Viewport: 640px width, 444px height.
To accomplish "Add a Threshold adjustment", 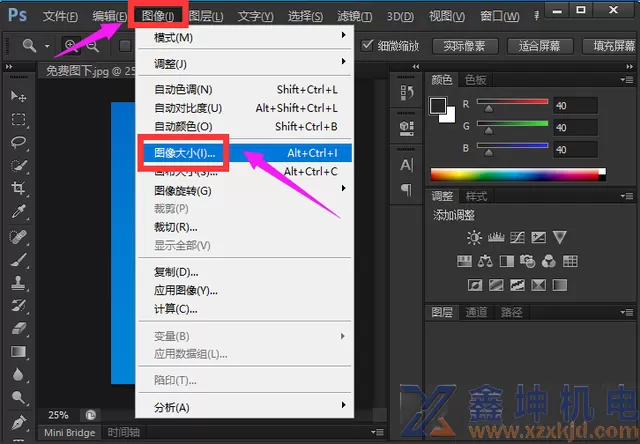I will 517,285.
